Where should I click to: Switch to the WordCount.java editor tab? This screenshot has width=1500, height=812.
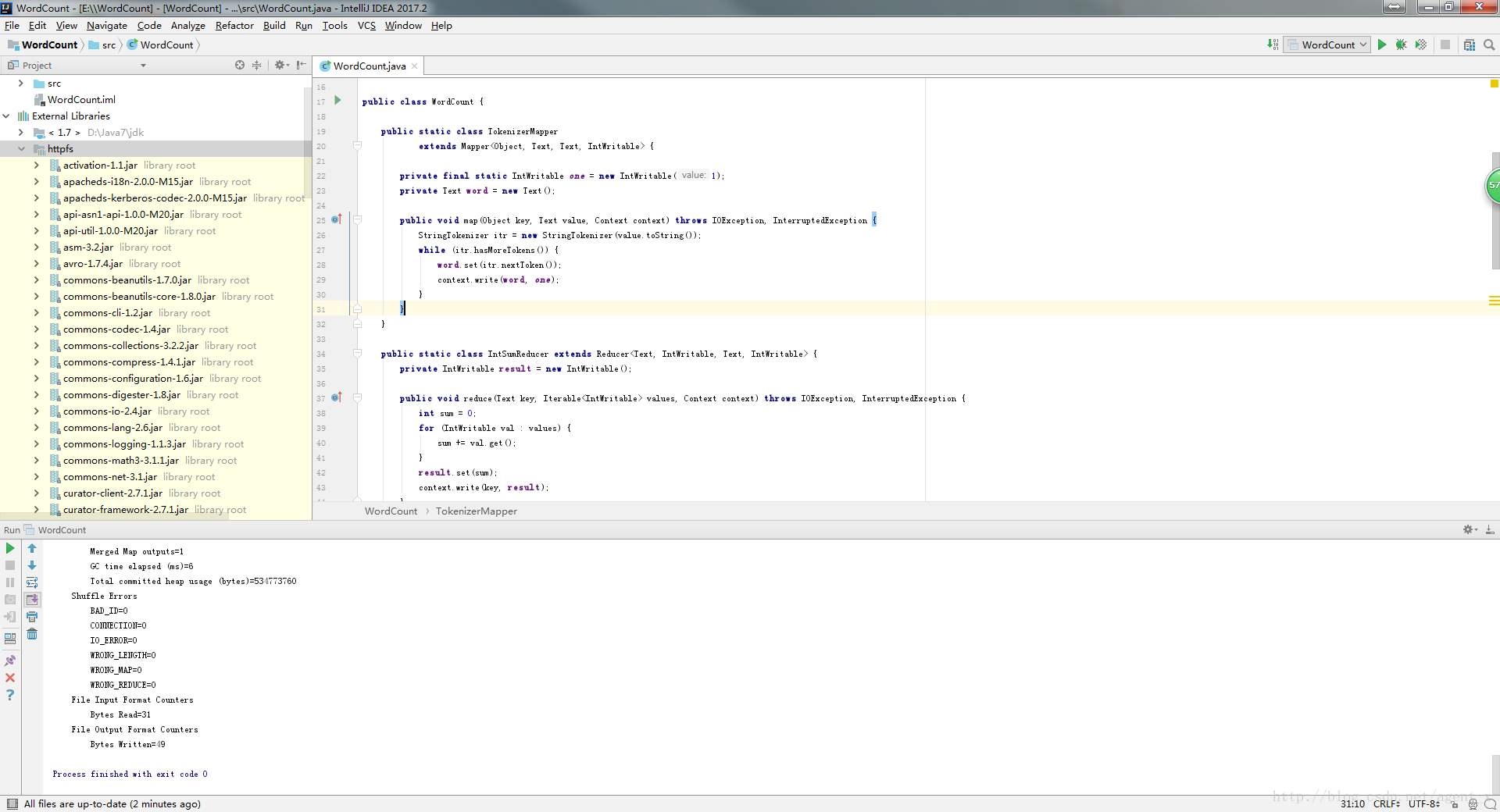click(x=369, y=66)
